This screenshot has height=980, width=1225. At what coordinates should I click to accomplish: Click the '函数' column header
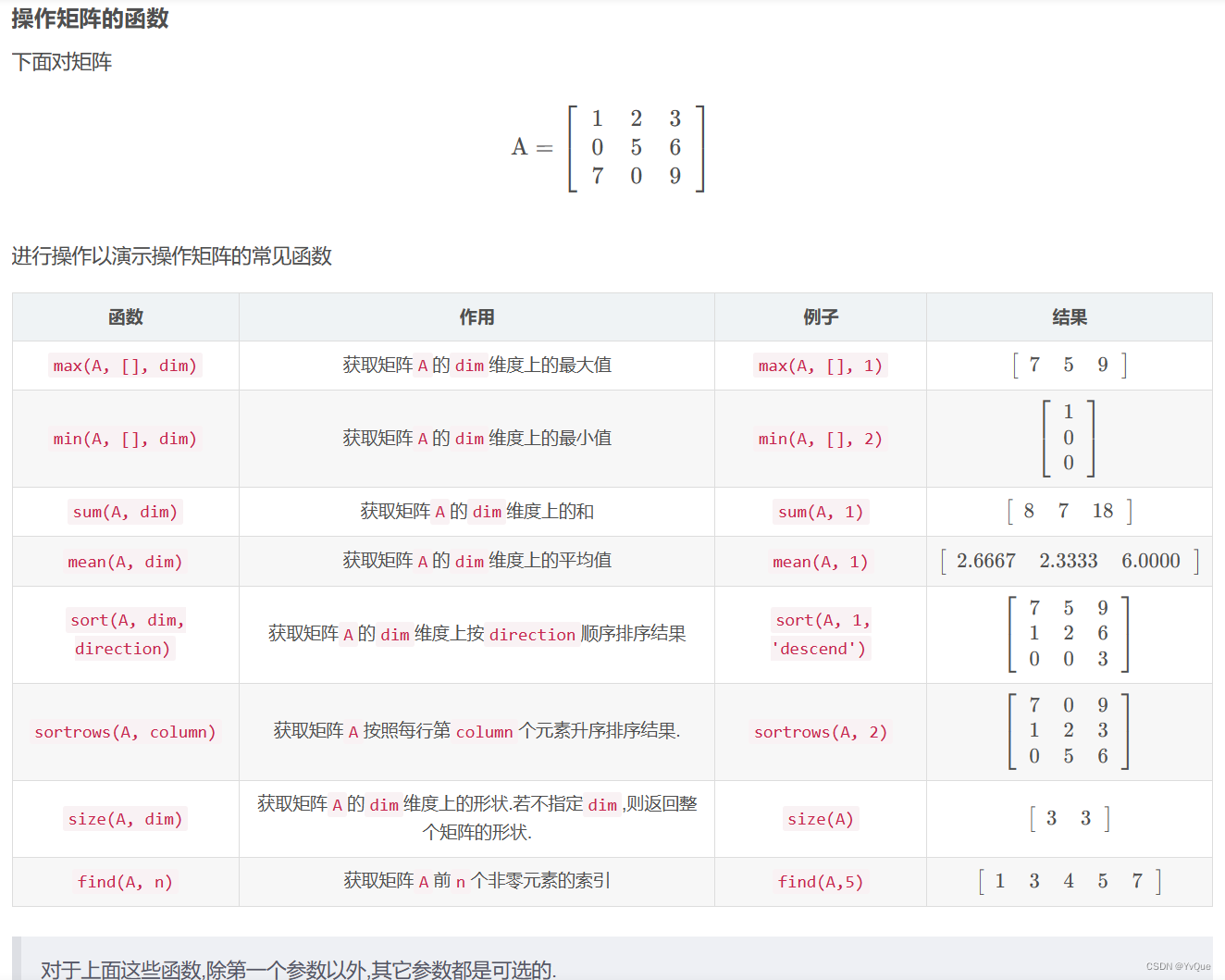[x=126, y=317]
